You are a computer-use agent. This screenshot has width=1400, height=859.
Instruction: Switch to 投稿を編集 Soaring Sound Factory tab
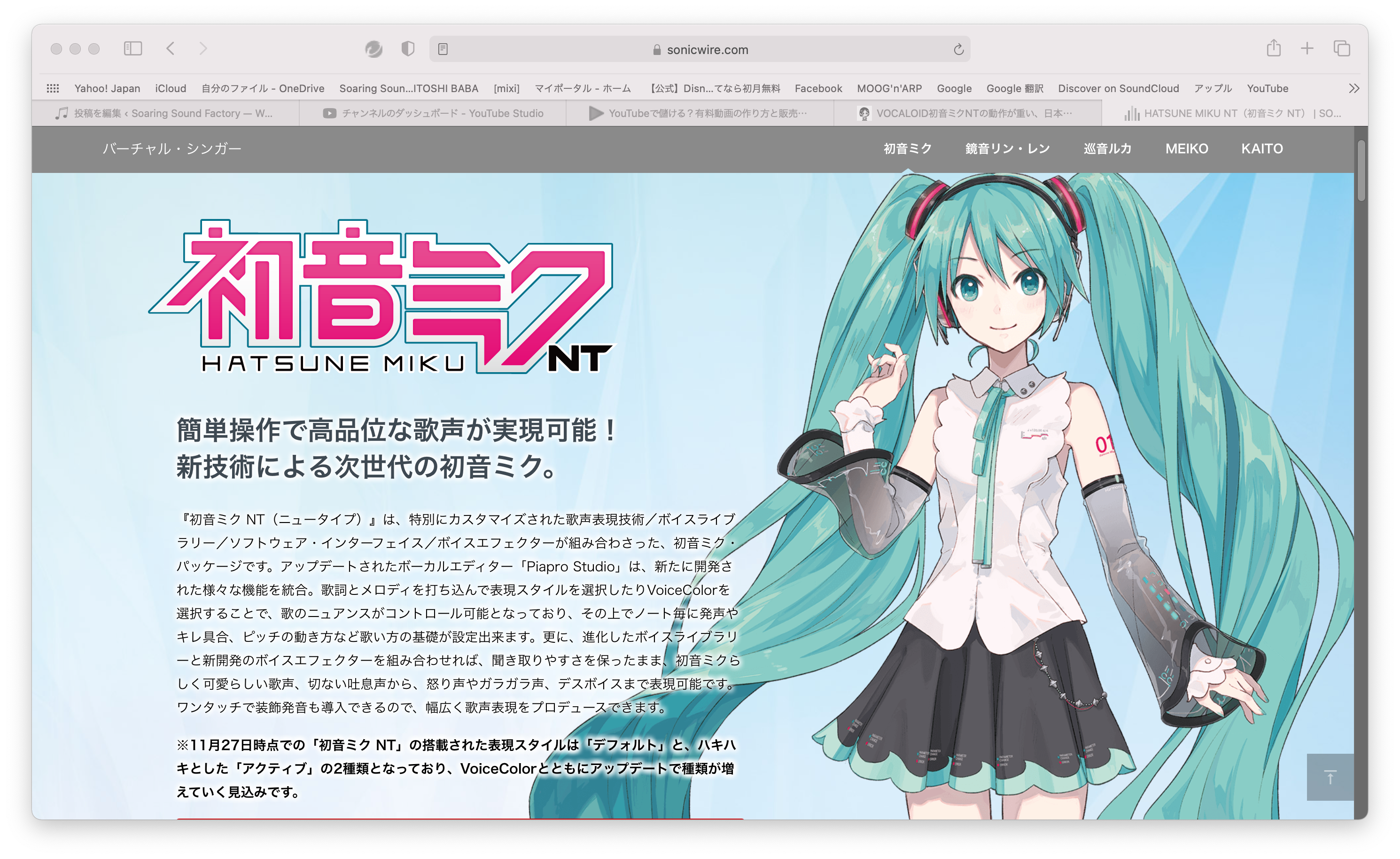pos(165,113)
